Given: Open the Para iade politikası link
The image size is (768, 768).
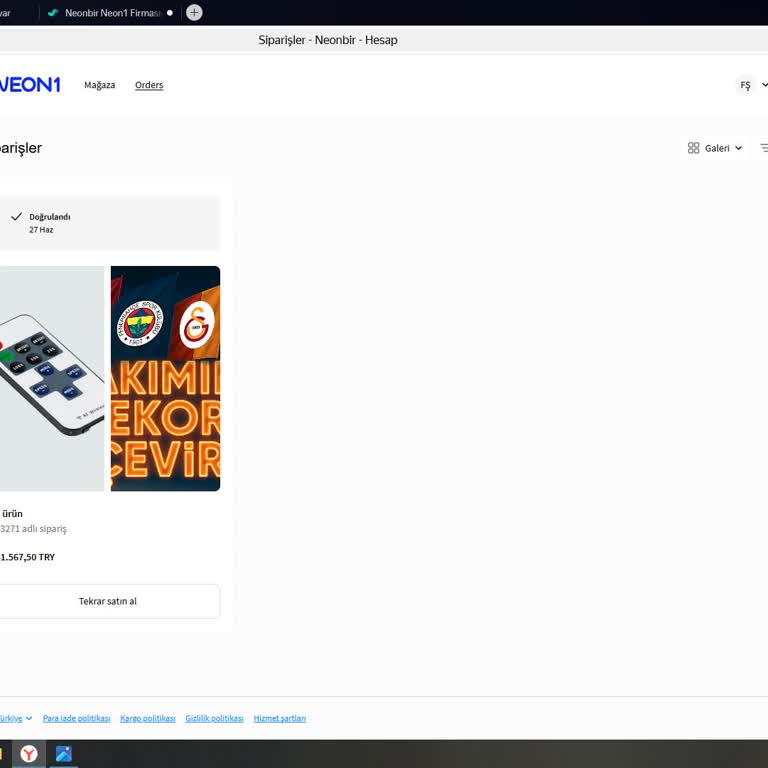Looking at the screenshot, I should [x=76, y=718].
